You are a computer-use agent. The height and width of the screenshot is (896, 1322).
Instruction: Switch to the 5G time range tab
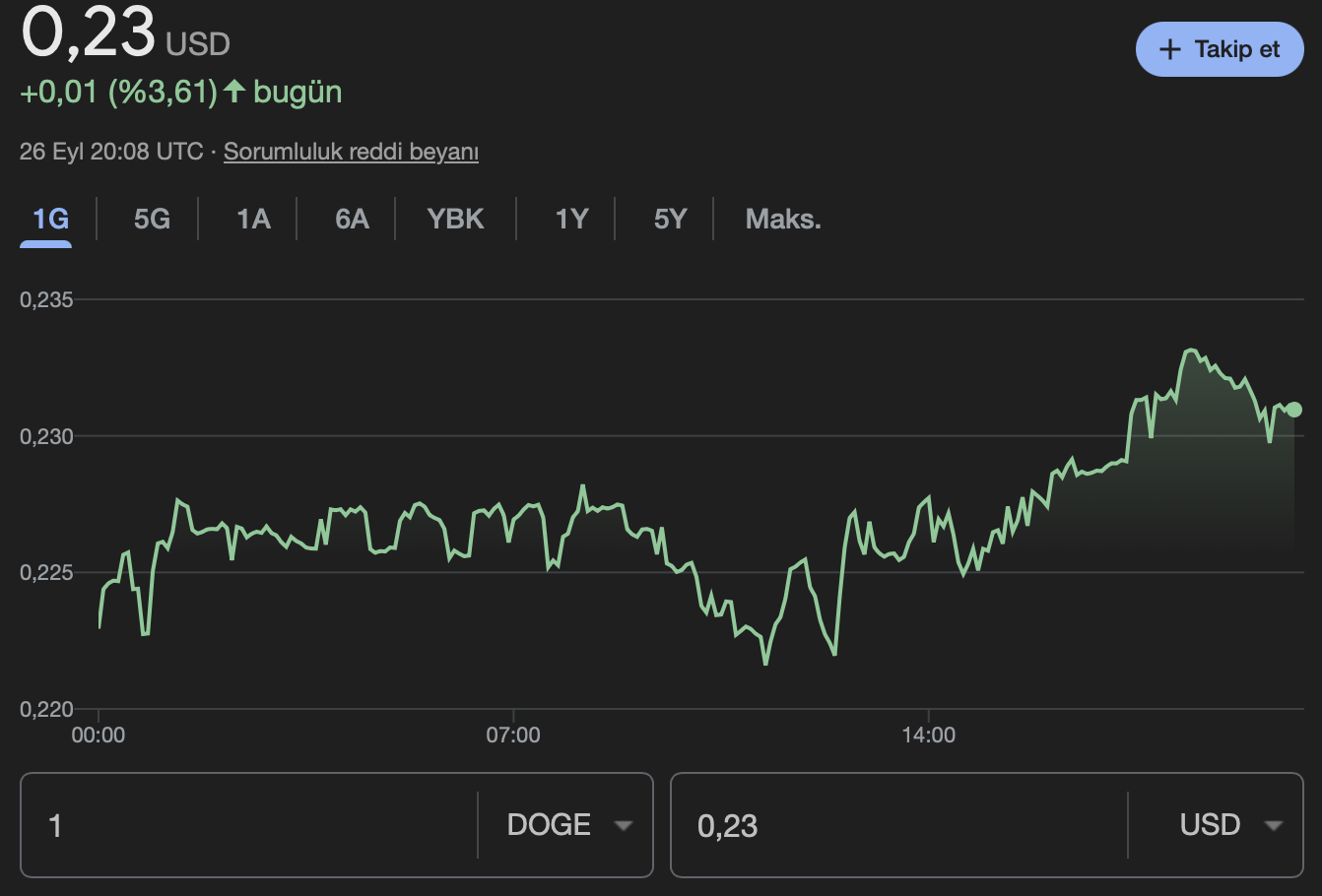pos(152,219)
